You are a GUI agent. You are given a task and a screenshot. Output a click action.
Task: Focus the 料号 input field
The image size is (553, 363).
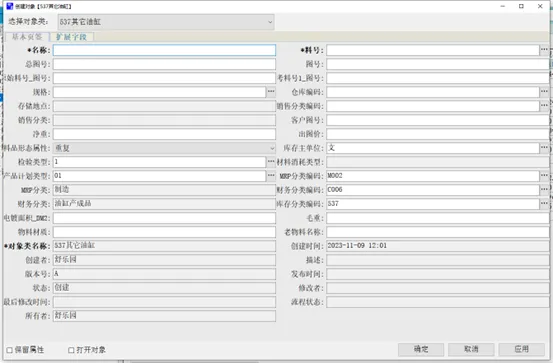coord(433,50)
